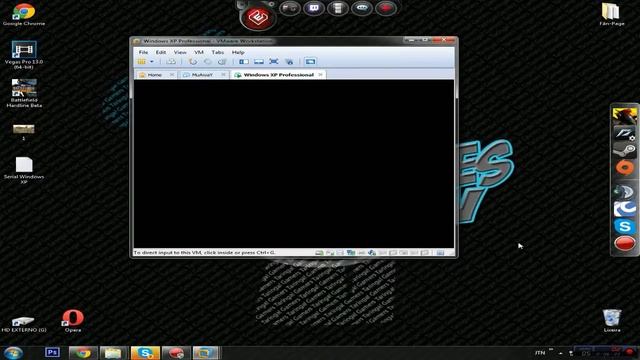
Task: Click the large red recorder logo button
Action: (x=257, y=18)
